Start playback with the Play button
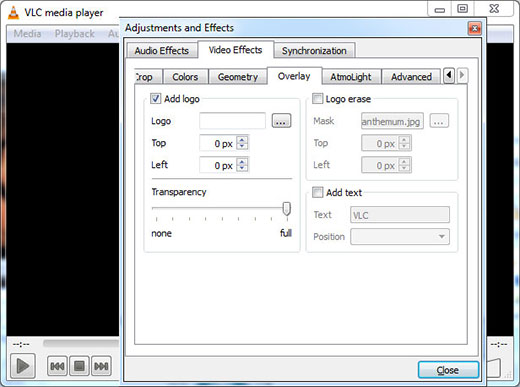This screenshot has width=520, height=387. pyautogui.click(x=23, y=366)
